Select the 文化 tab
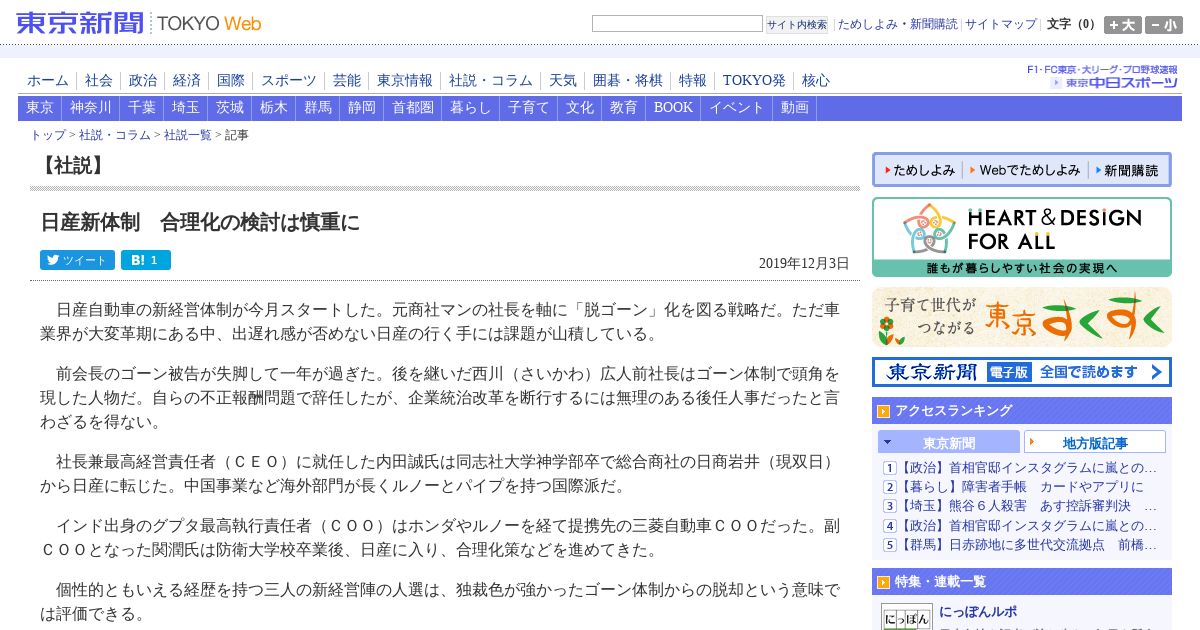Image resolution: width=1200 pixels, height=630 pixels. tap(580, 108)
